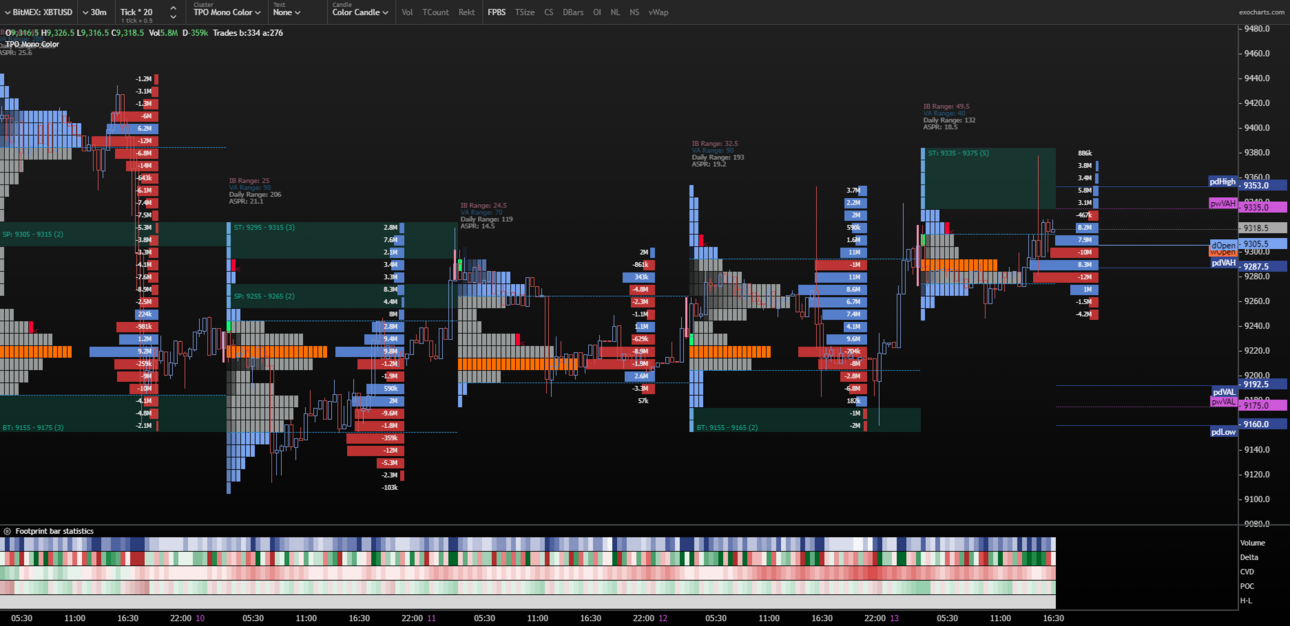Click the pdVAL price level label
Viewport: 1290px width, 626px height.
point(1224,392)
